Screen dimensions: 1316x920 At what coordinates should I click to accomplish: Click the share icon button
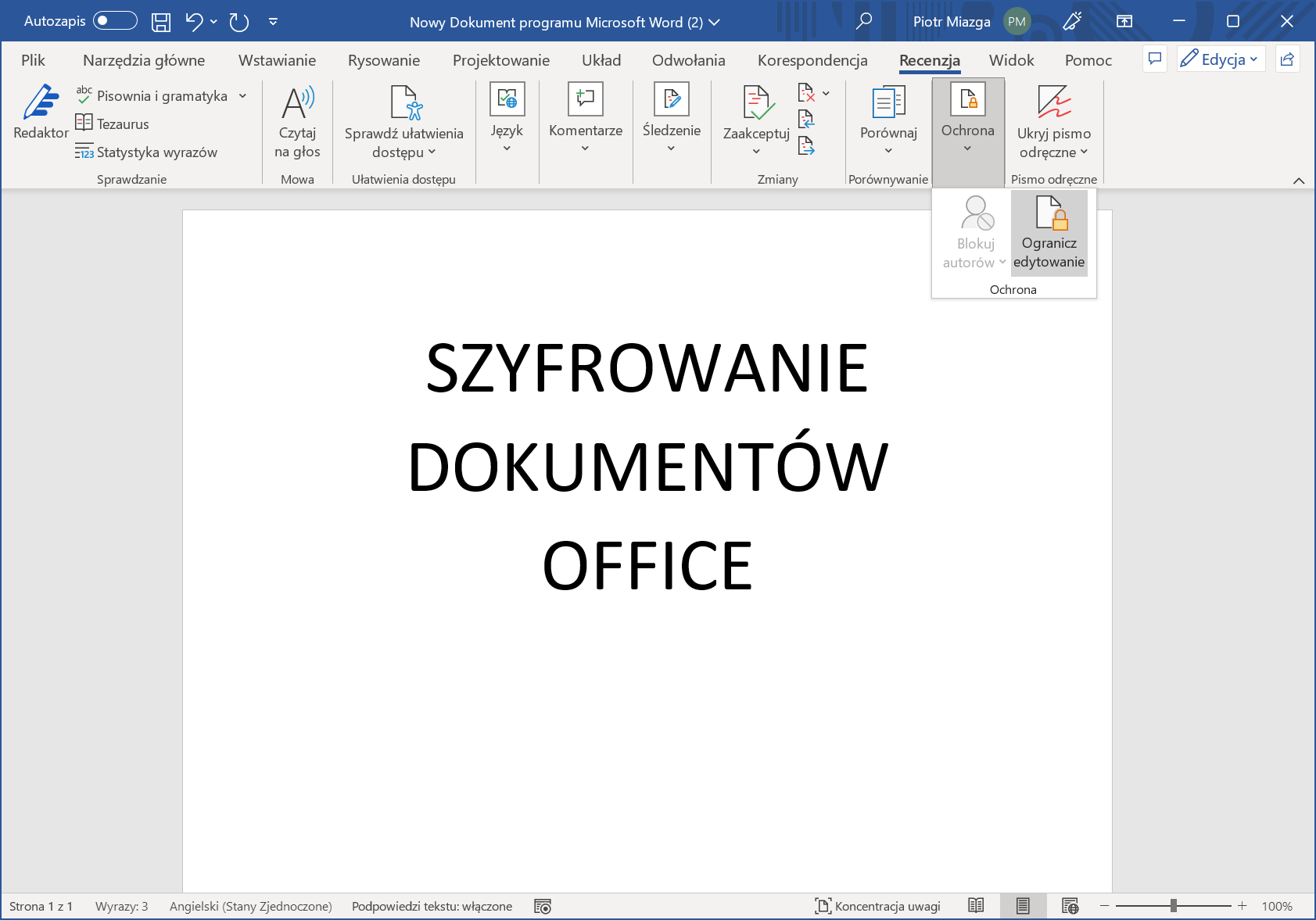1287,59
